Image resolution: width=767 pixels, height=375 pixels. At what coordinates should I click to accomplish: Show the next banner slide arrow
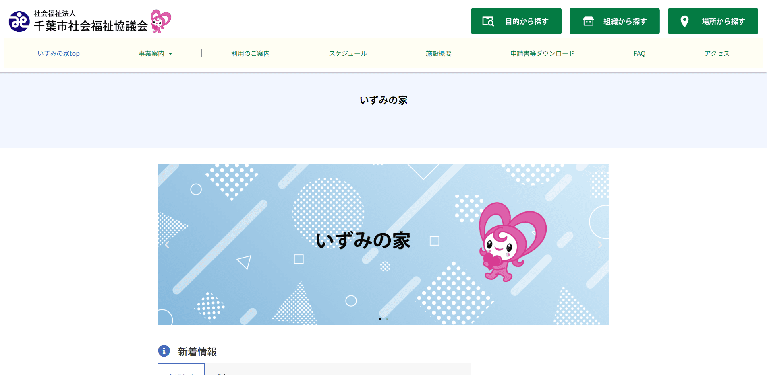[x=600, y=244]
